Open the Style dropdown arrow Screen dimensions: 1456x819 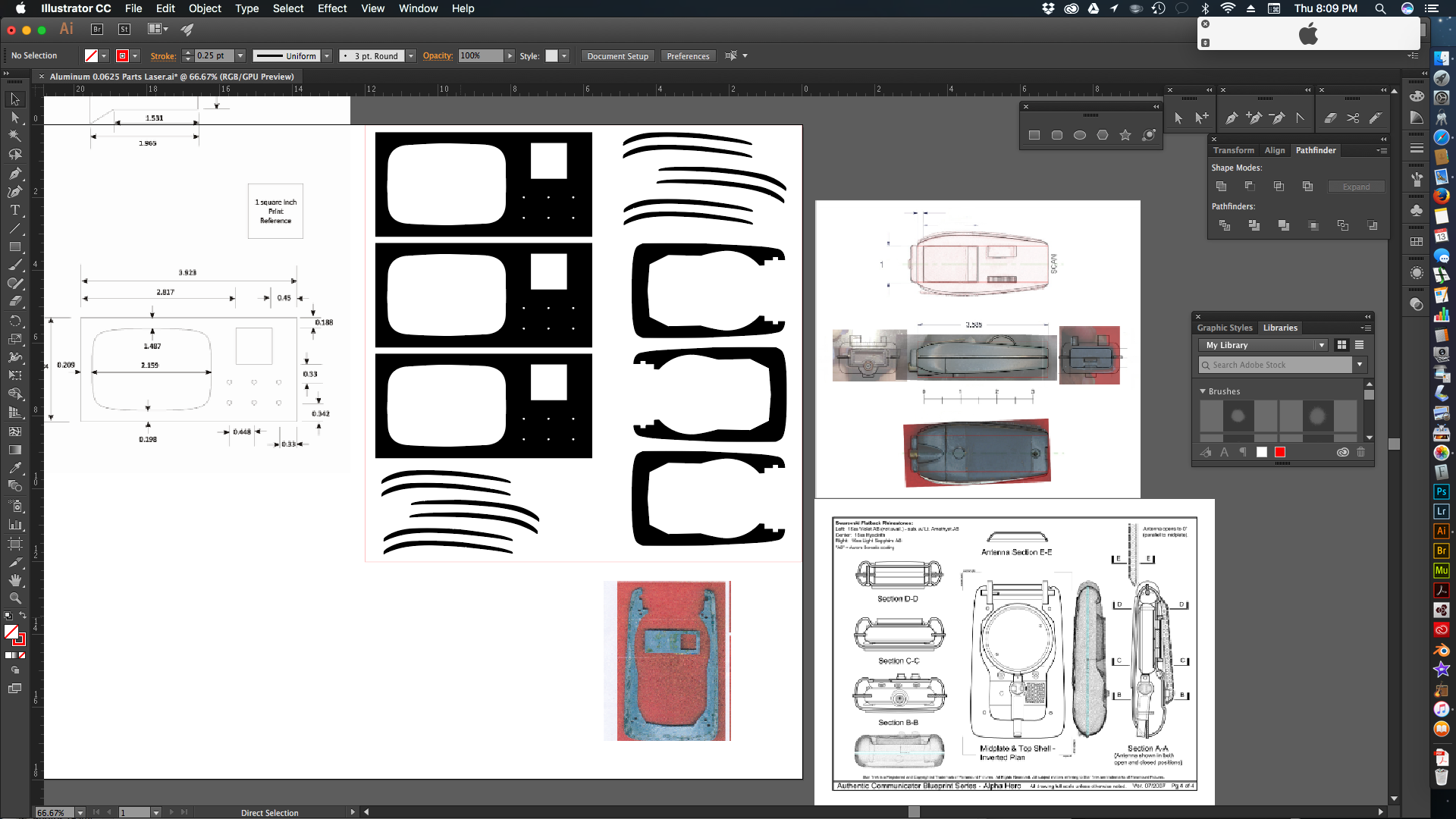(x=564, y=56)
